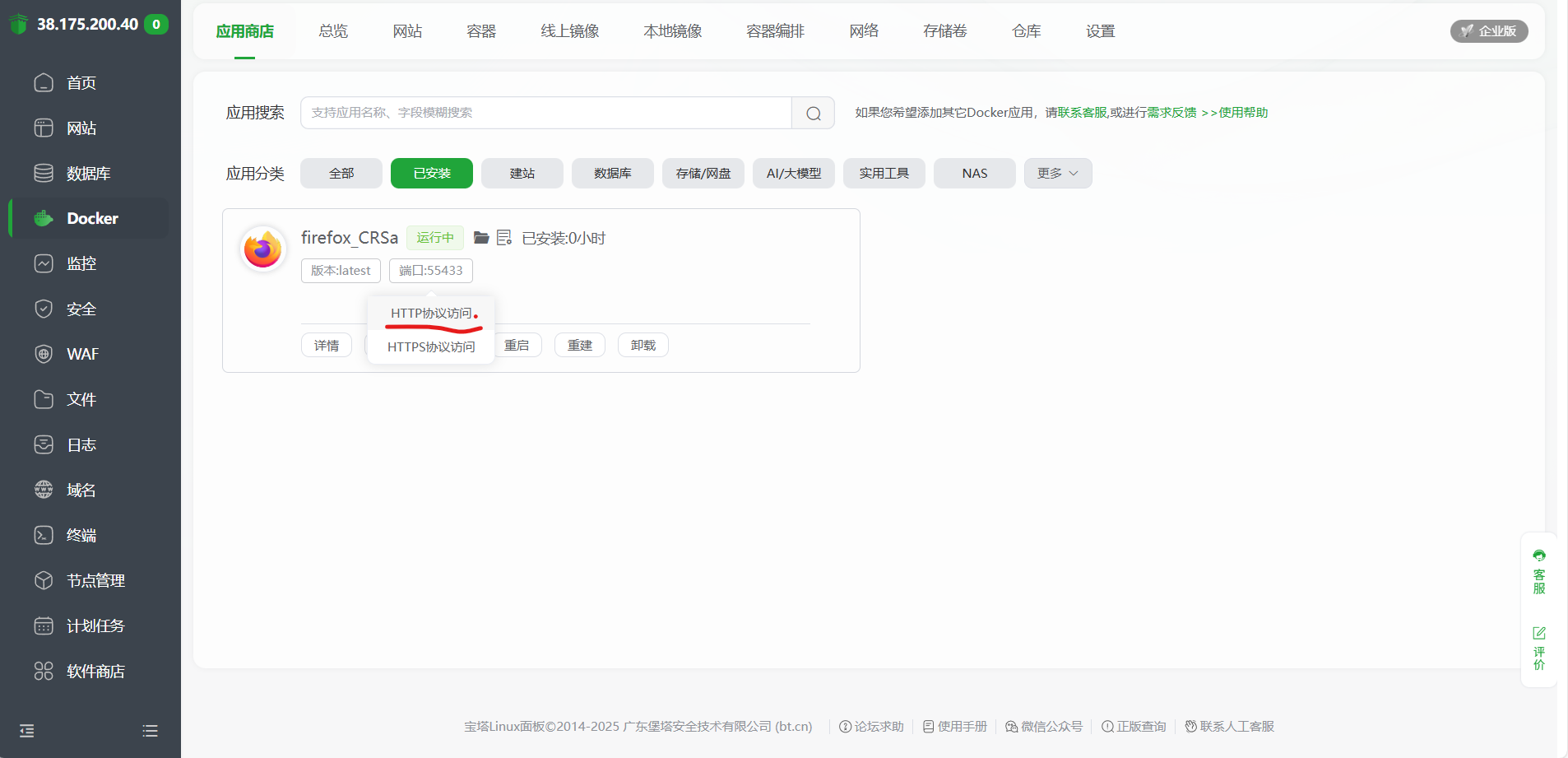Click the 卸载 uninstall button
Viewport: 1568px width, 758px height.
(643, 346)
